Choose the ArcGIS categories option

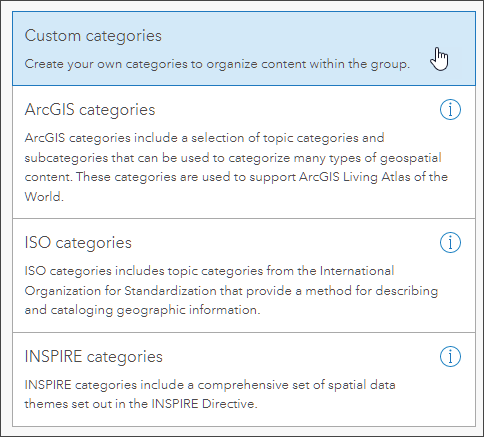pyautogui.click(x=244, y=152)
